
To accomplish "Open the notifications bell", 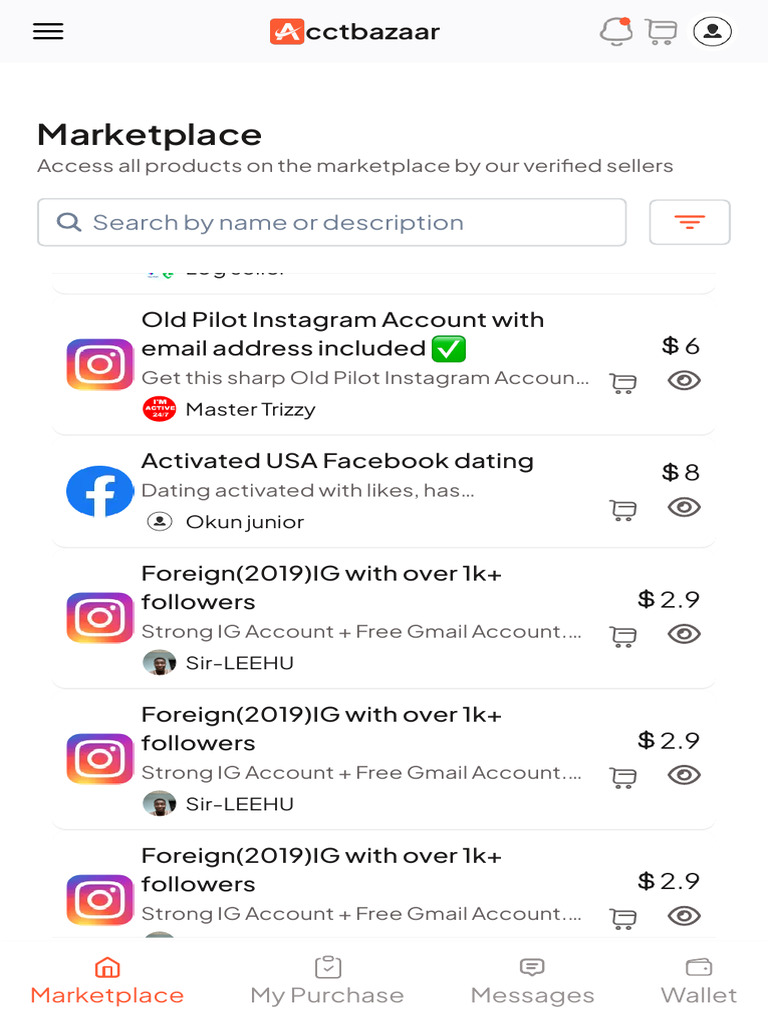I will click(x=616, y=31).
